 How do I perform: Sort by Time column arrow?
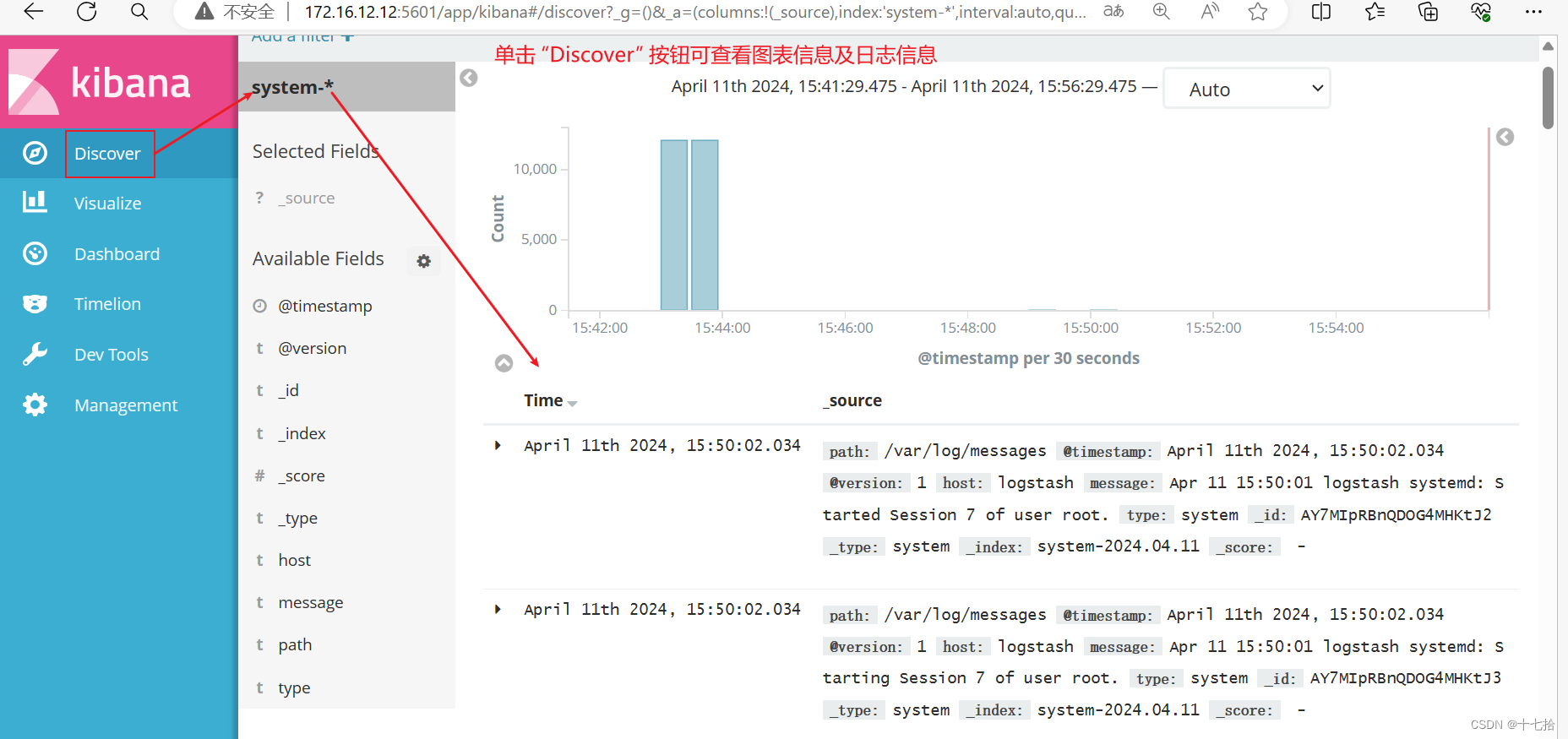pos(573,404)
